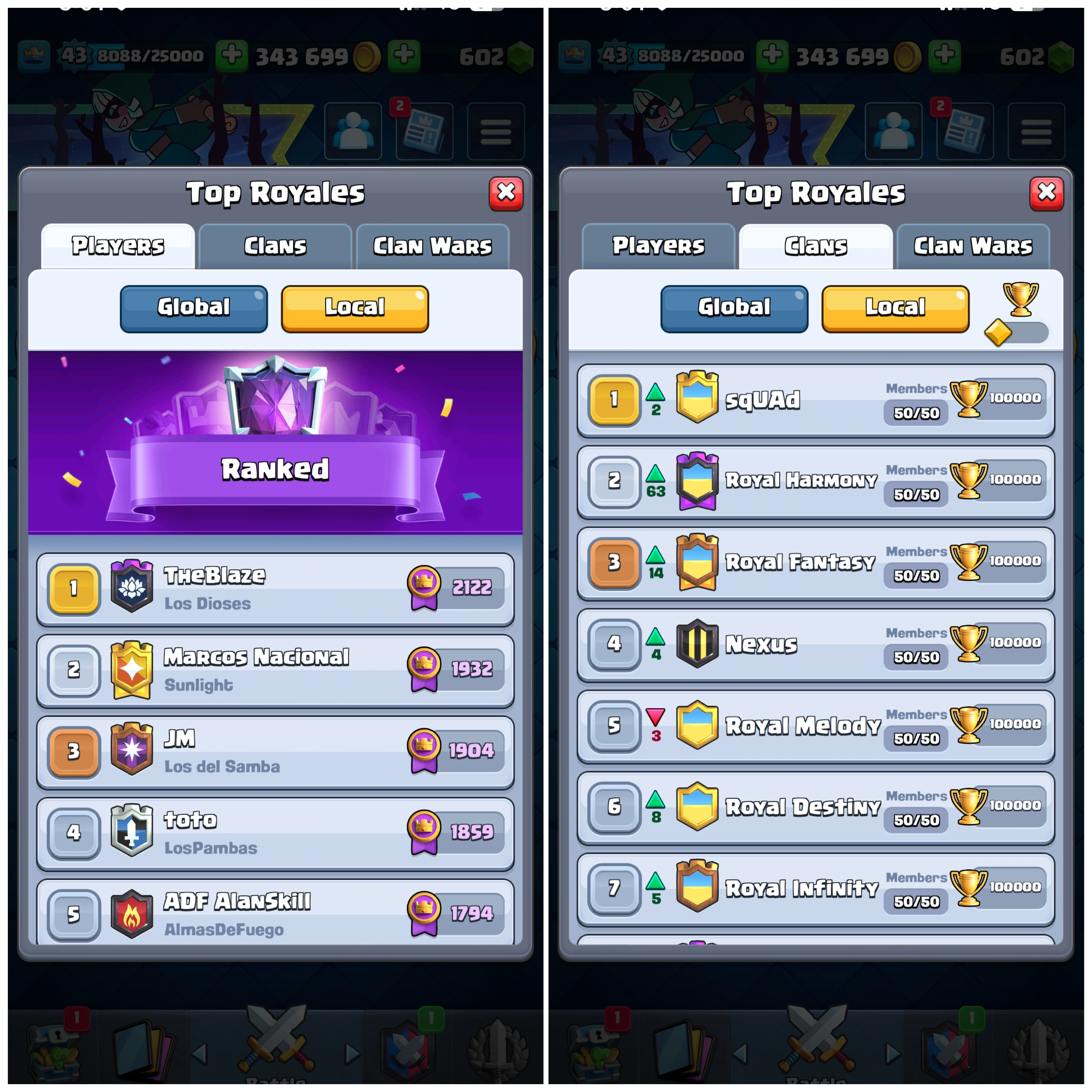Viewport: 1092px width, 1092px height.
Task: Select Global filter in left screenshot
Action: tap(193, 309)
